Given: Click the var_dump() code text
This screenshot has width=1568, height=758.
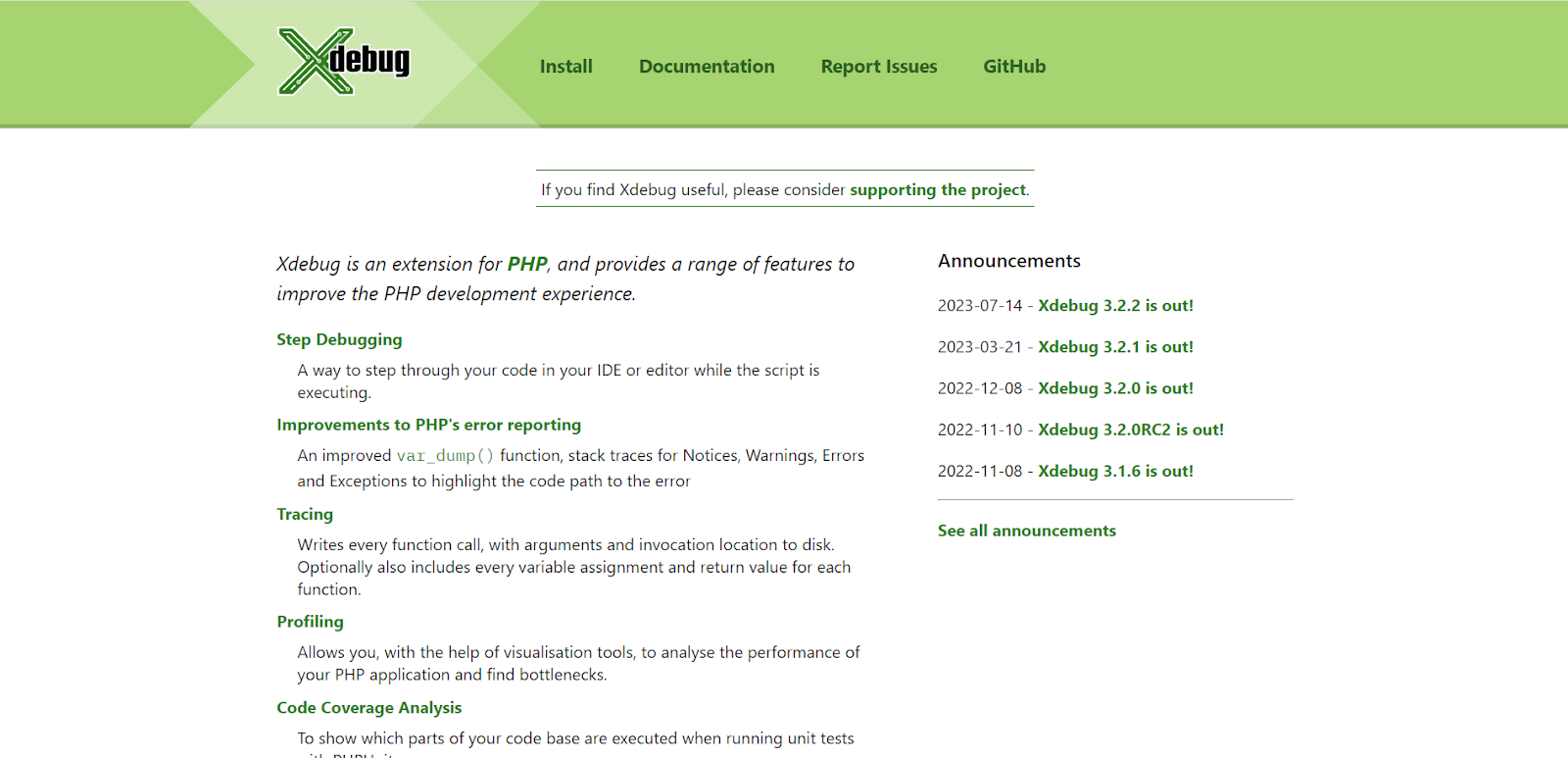Looking at the screenshot, I should coord(445,456).
